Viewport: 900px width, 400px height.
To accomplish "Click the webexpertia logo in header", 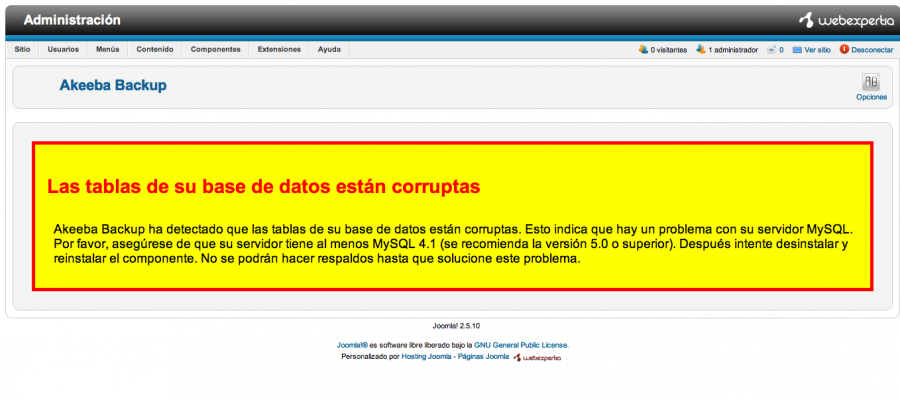I will [846, 21].
